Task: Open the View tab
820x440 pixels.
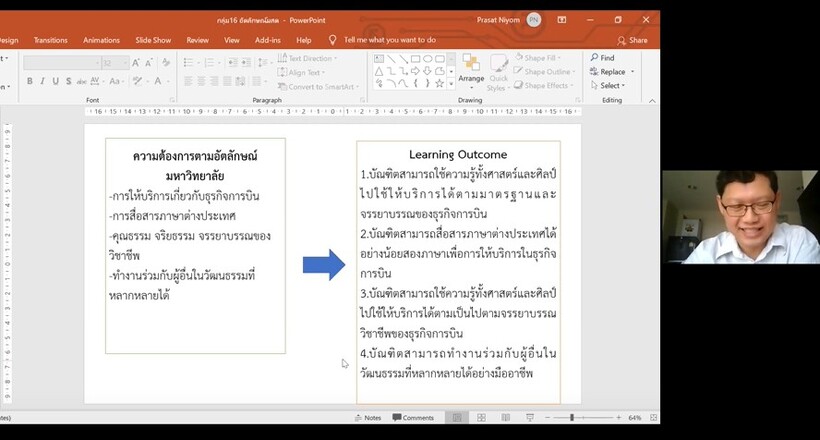Action: click(232, 40)
